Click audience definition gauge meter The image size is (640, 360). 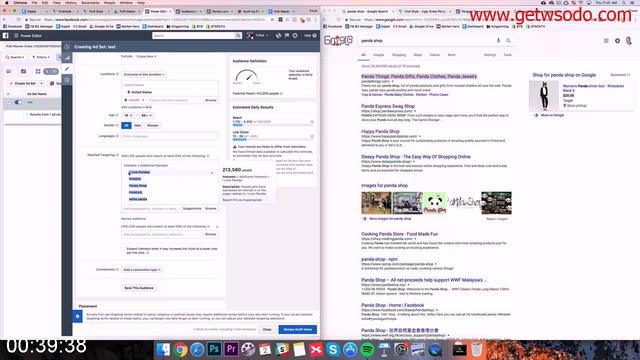[x=247, y=76]
